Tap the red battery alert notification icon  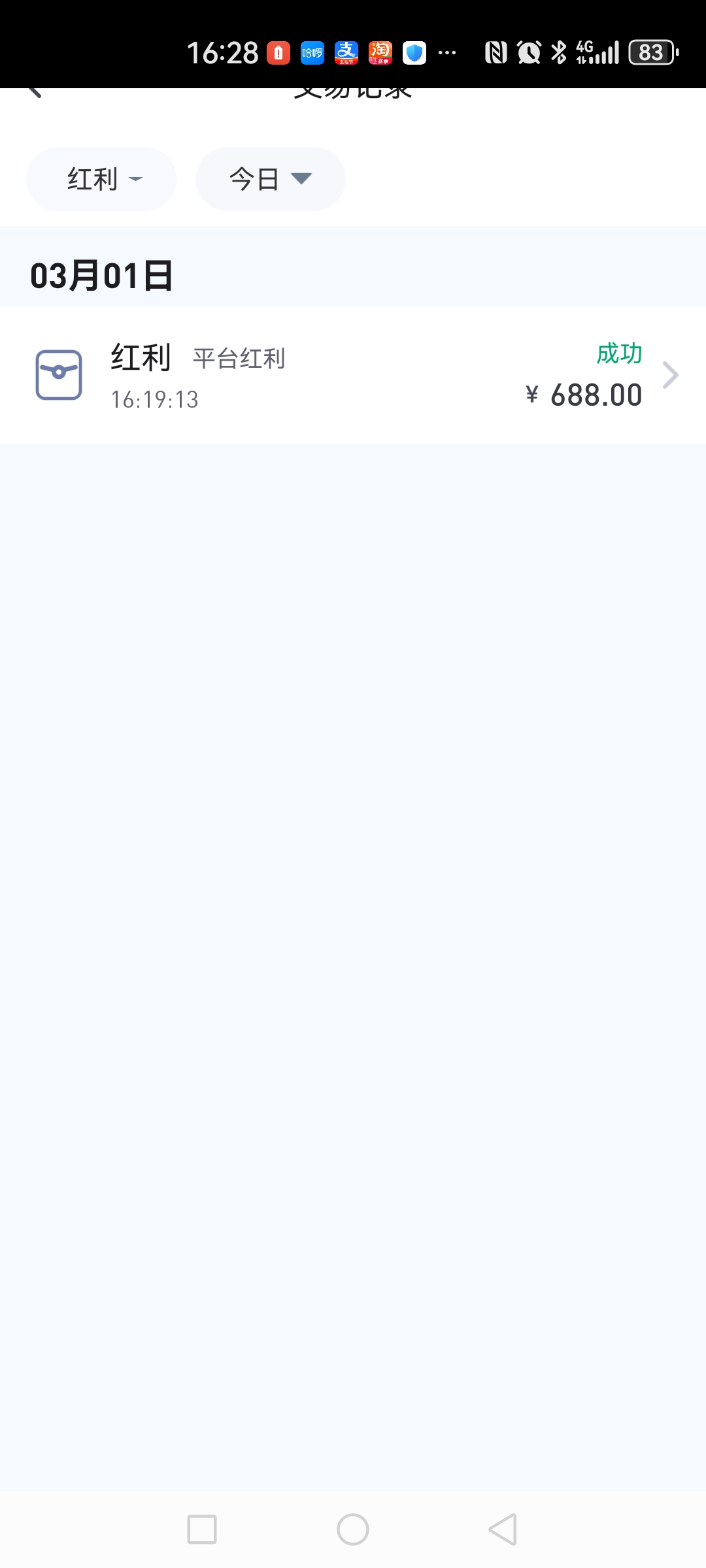[278, 53]
